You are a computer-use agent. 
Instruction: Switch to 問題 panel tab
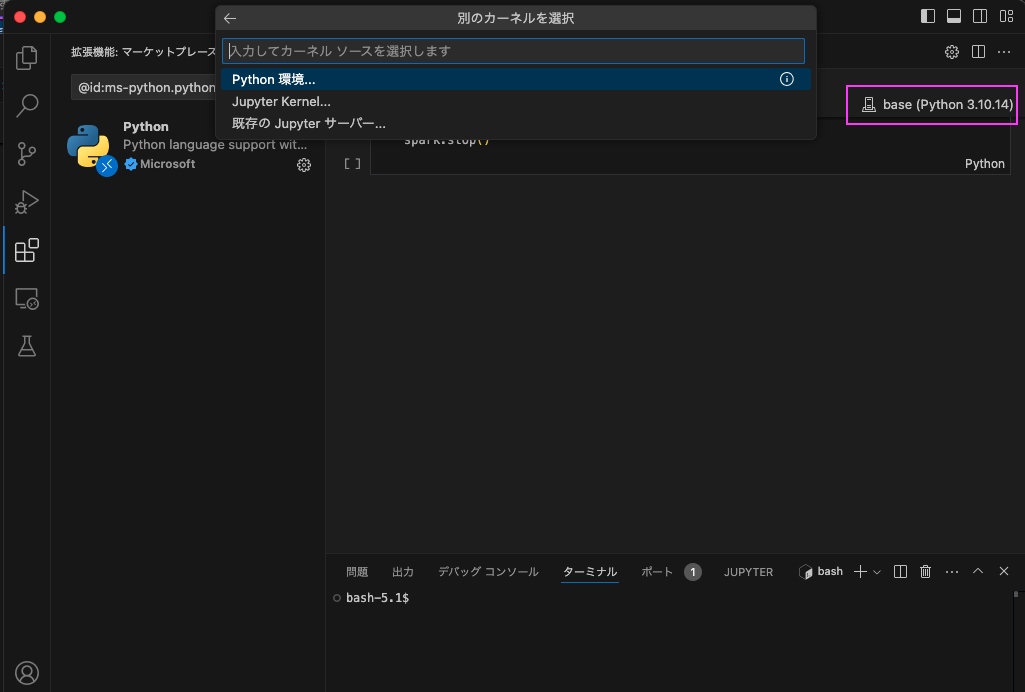[357, 572]
